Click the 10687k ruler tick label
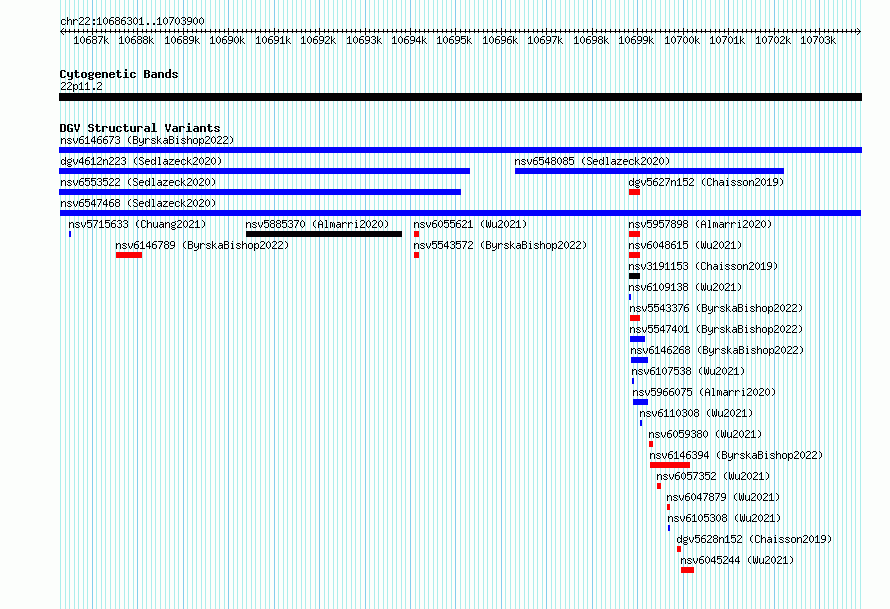The width and height of the screenshot is (890, 609). [91, 40]
